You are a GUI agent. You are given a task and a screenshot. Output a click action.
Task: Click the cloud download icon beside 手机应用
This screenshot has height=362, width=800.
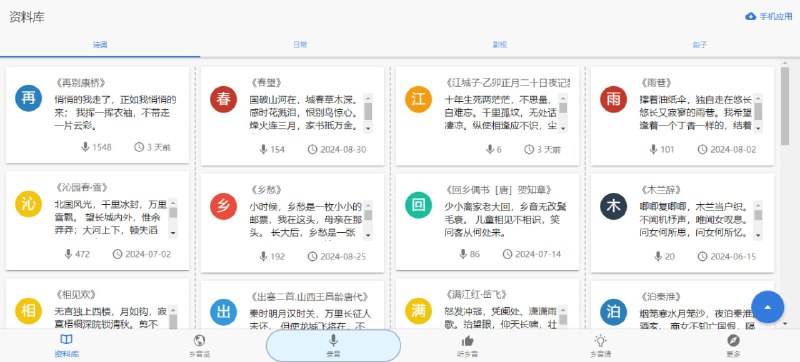751,16
